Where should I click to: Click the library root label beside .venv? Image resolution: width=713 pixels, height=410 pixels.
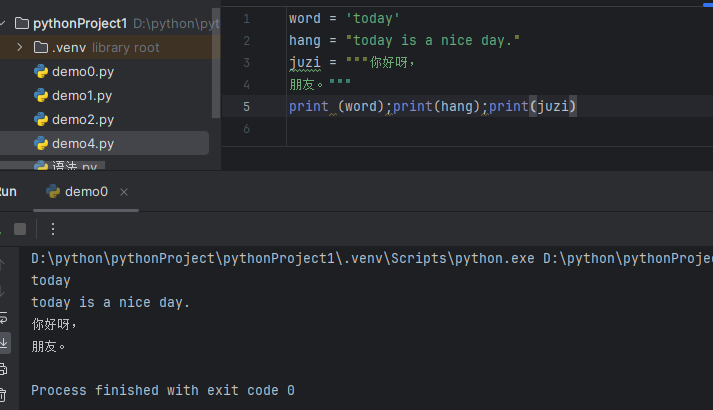pos(126,47)
